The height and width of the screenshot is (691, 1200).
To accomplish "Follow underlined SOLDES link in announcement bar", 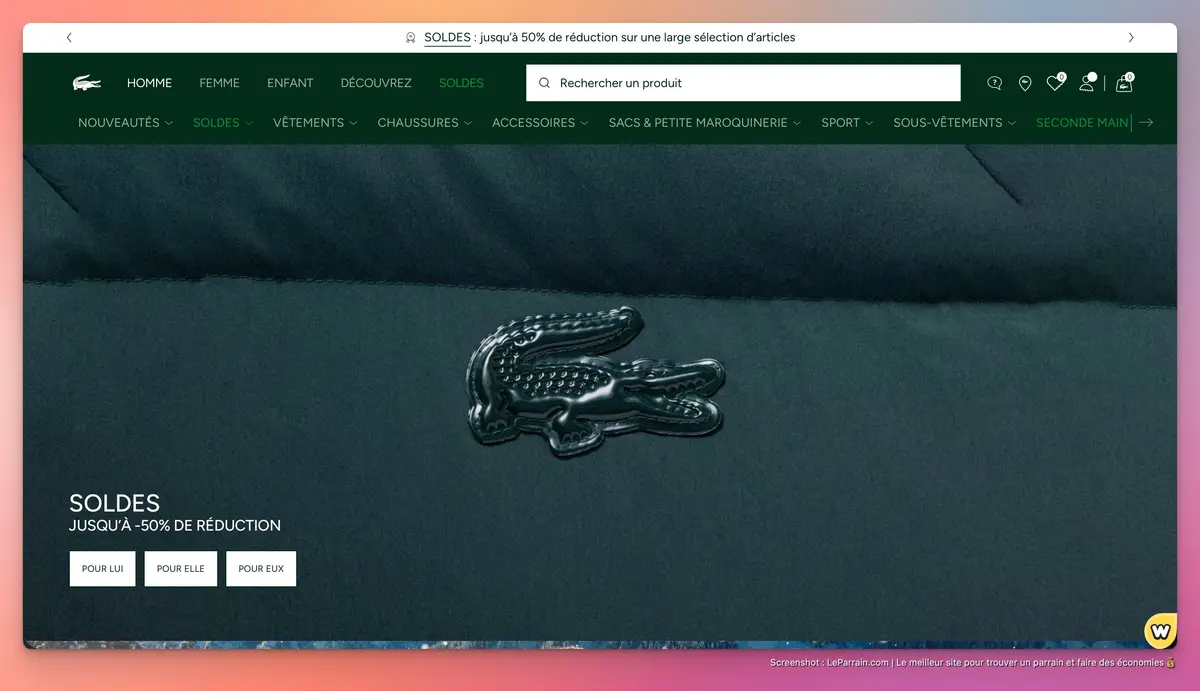I will click(447, 38).
